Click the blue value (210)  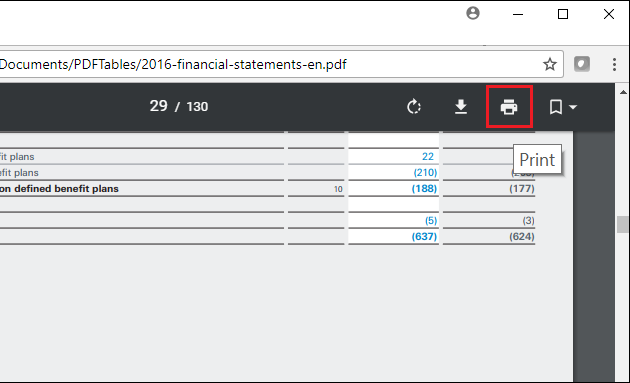pyautogui.click(x=425, y=172)
